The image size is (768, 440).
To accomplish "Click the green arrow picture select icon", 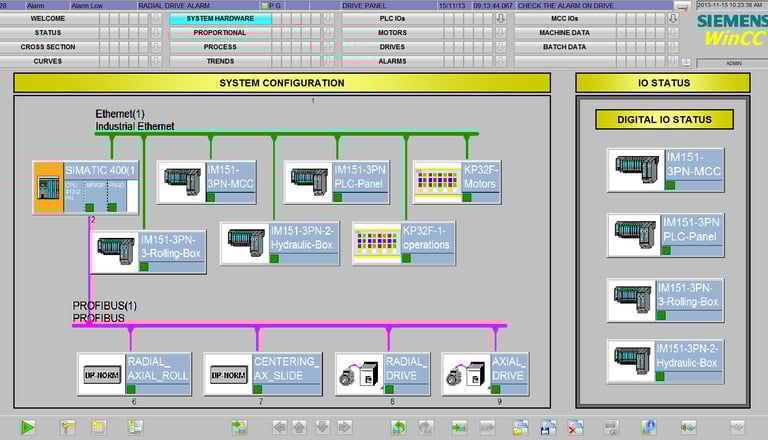I will coord(459,427).
